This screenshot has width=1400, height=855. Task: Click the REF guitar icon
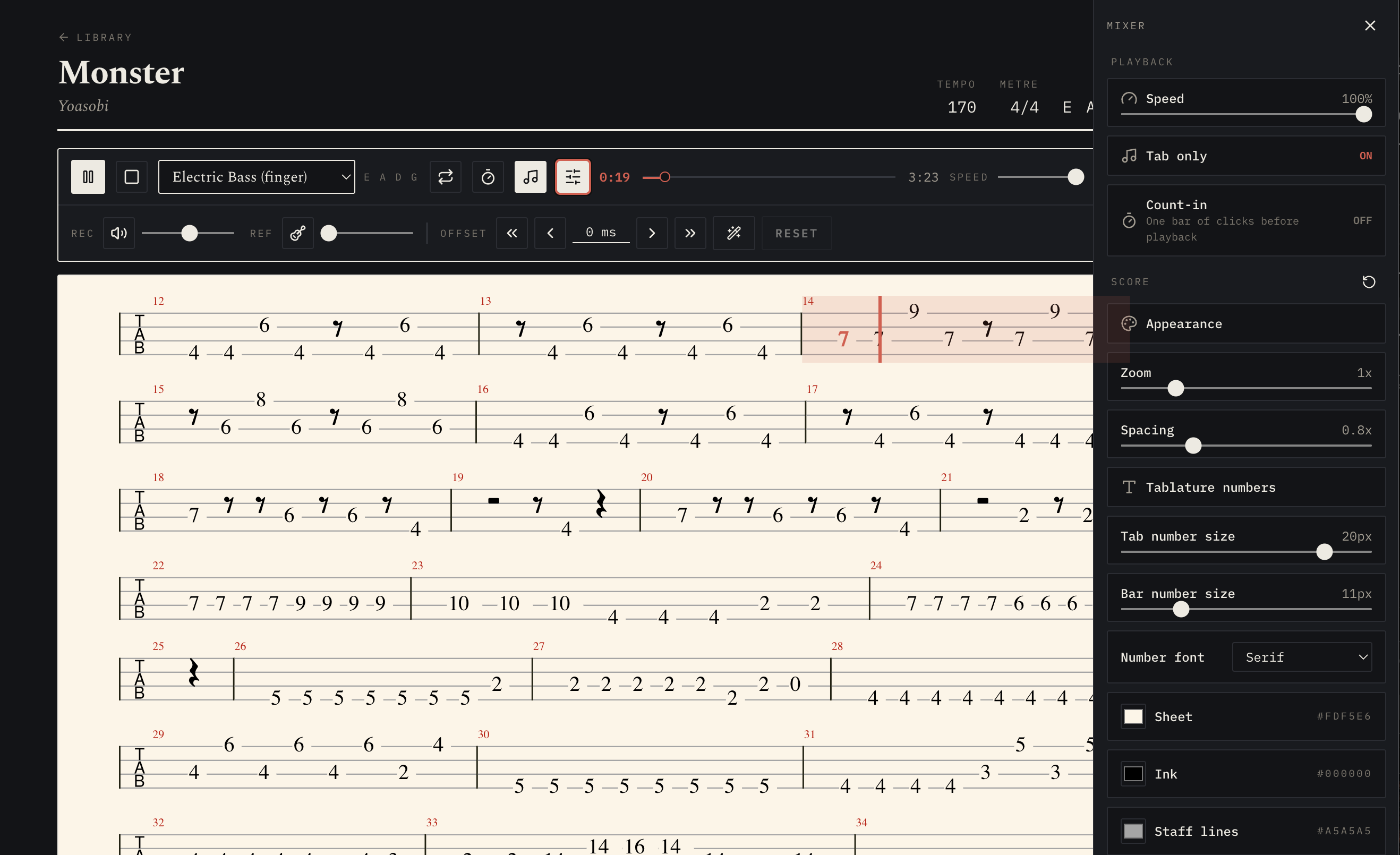point(298,233)
